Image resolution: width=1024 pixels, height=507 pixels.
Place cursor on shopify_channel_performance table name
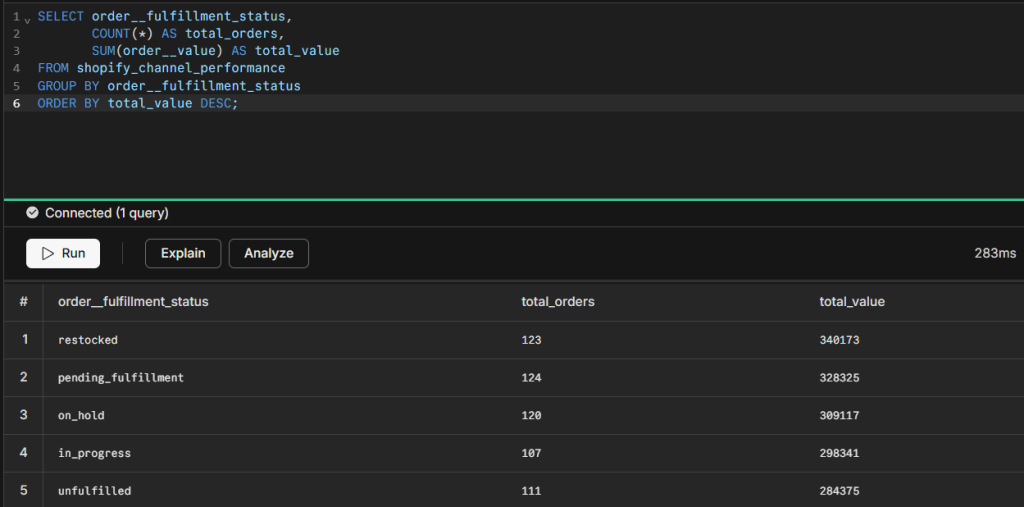click(x=181, y=68)
